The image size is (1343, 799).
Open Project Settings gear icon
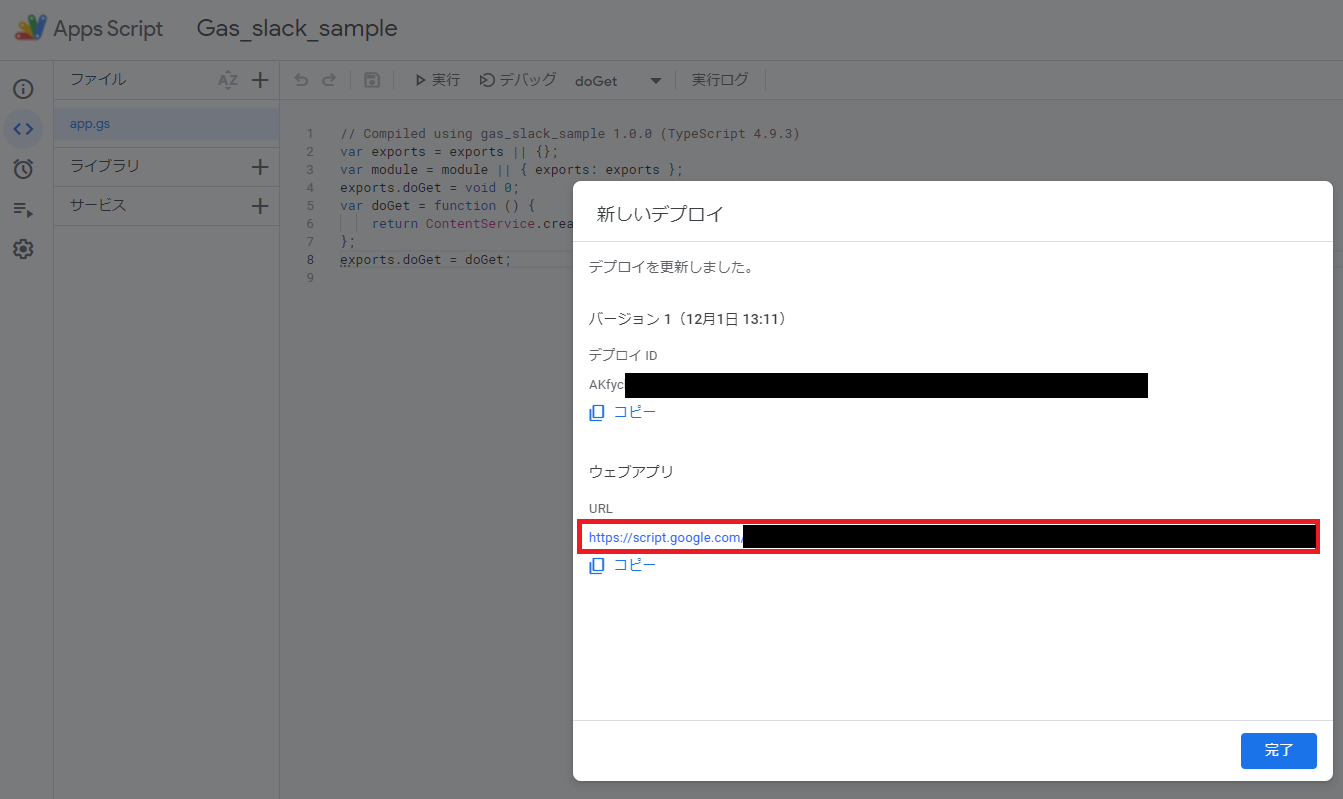click(23, 249)
